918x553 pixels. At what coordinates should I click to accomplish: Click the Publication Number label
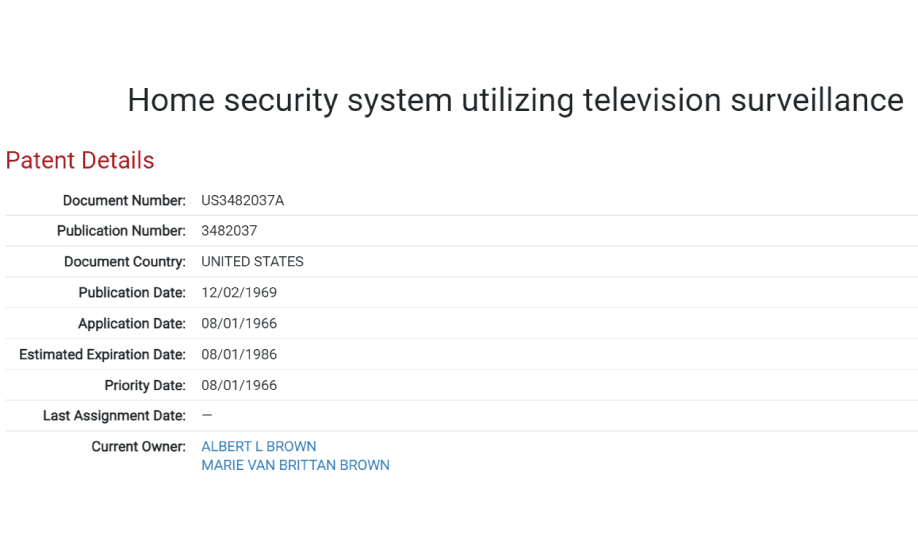(x=121, y=231)
